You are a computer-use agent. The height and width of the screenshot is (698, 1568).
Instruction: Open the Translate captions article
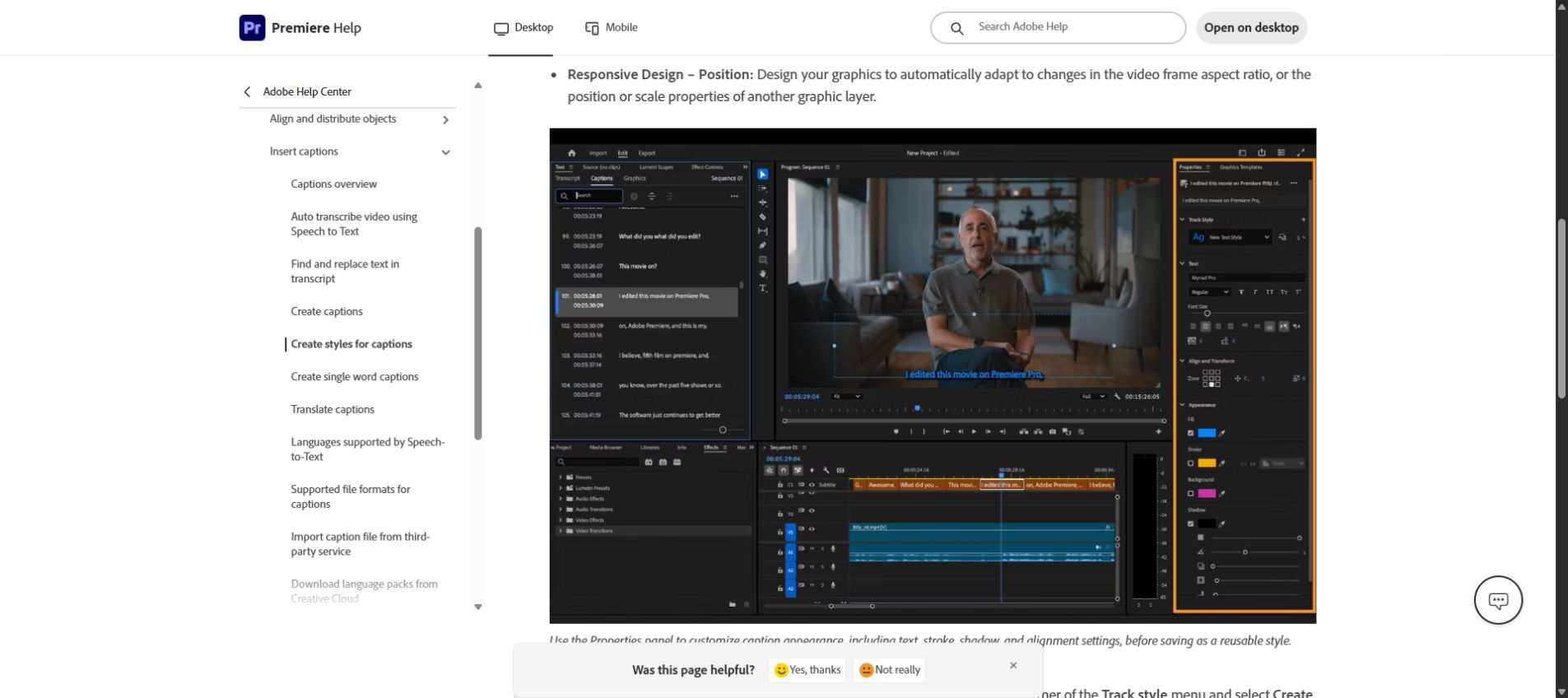(x=333, y=409)
